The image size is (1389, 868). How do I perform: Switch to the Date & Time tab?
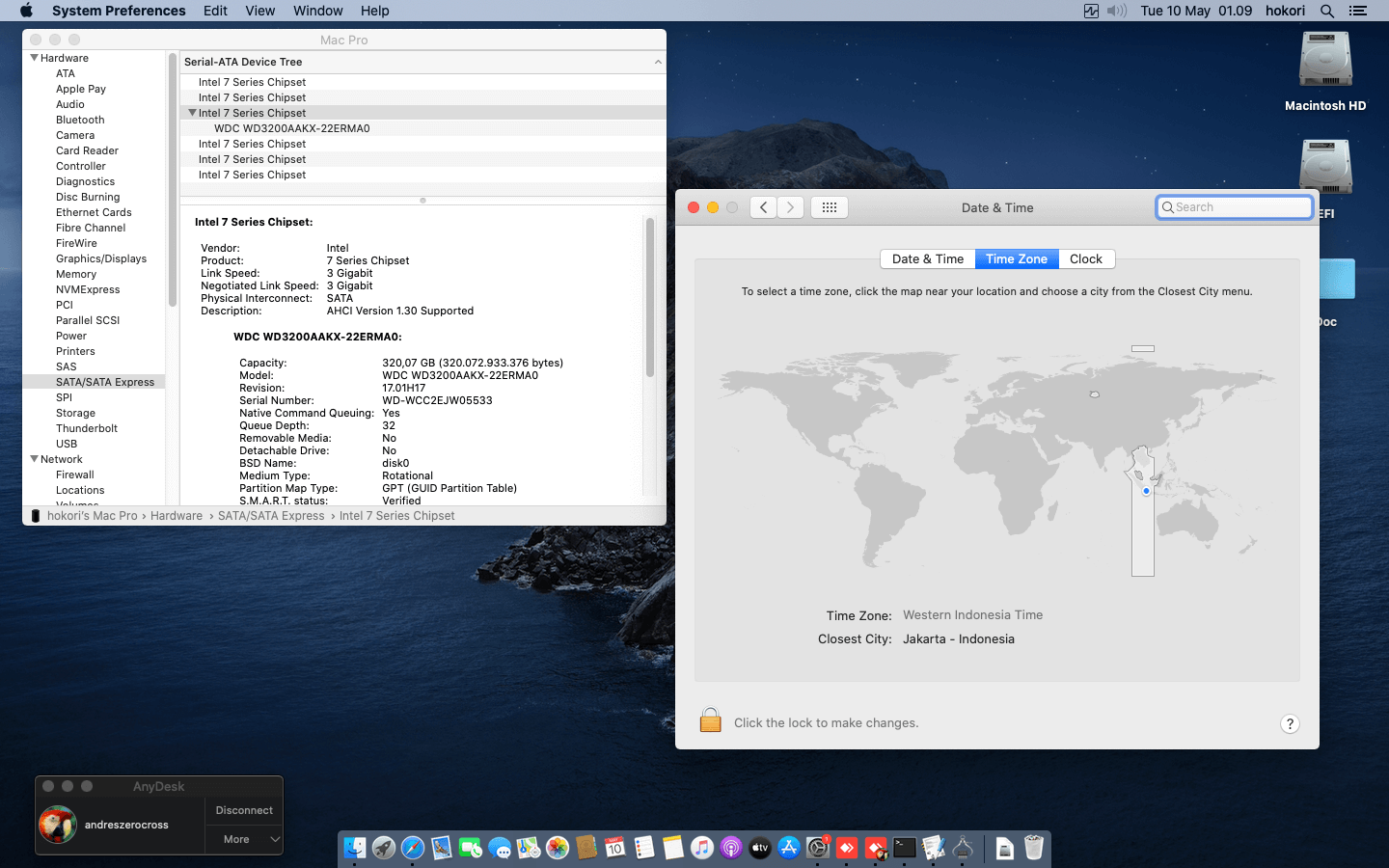coord(927,258)
